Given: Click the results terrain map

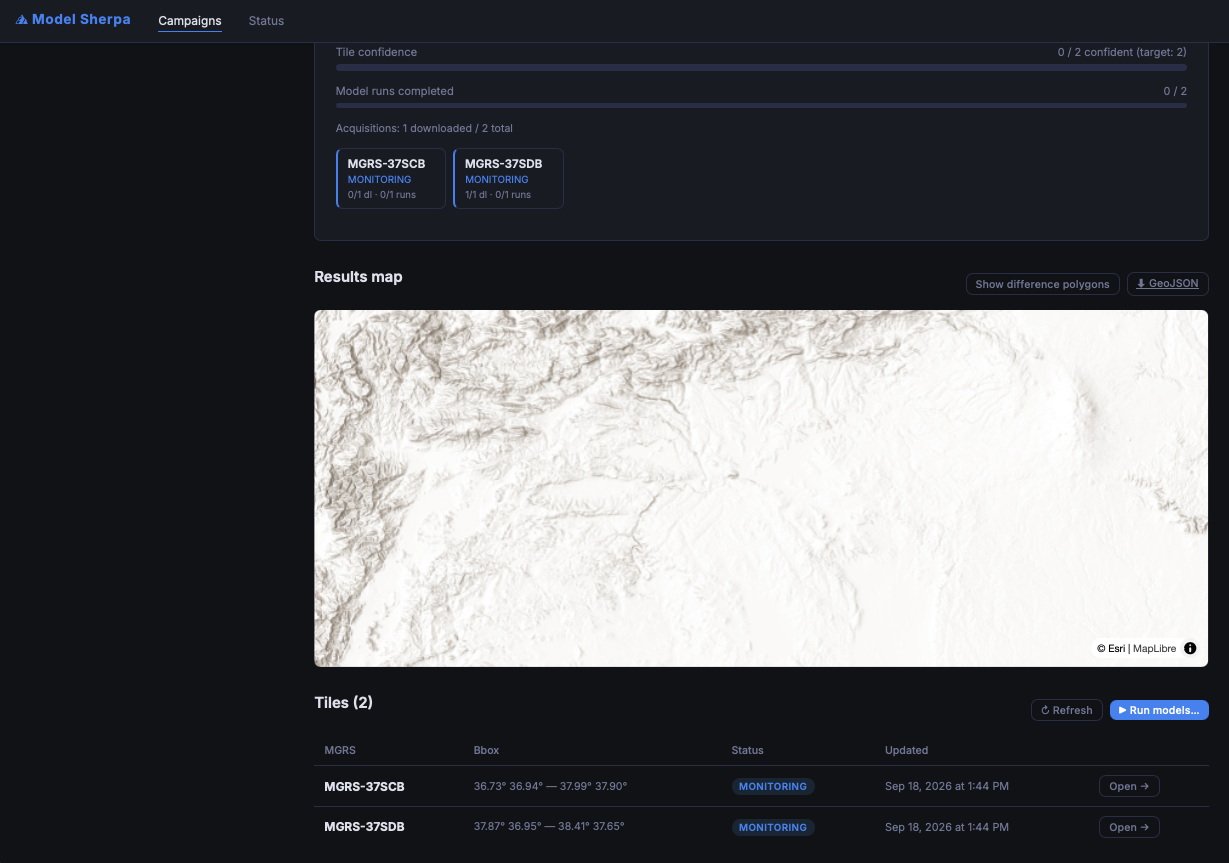Looking at the screenshot, I should 761,488.
